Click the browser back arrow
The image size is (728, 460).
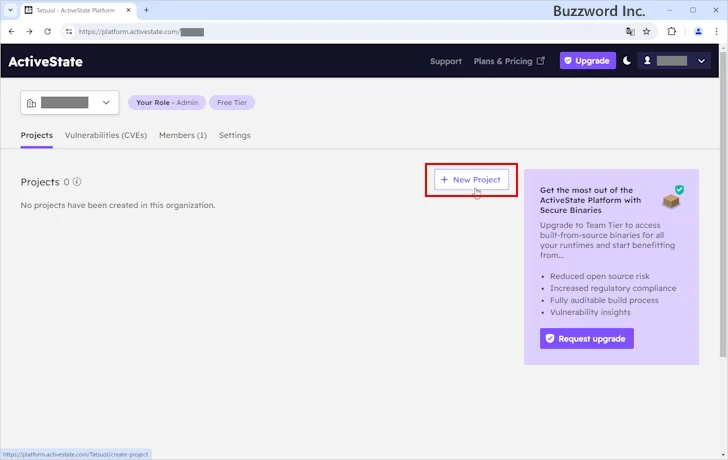[x=12, y=32]
